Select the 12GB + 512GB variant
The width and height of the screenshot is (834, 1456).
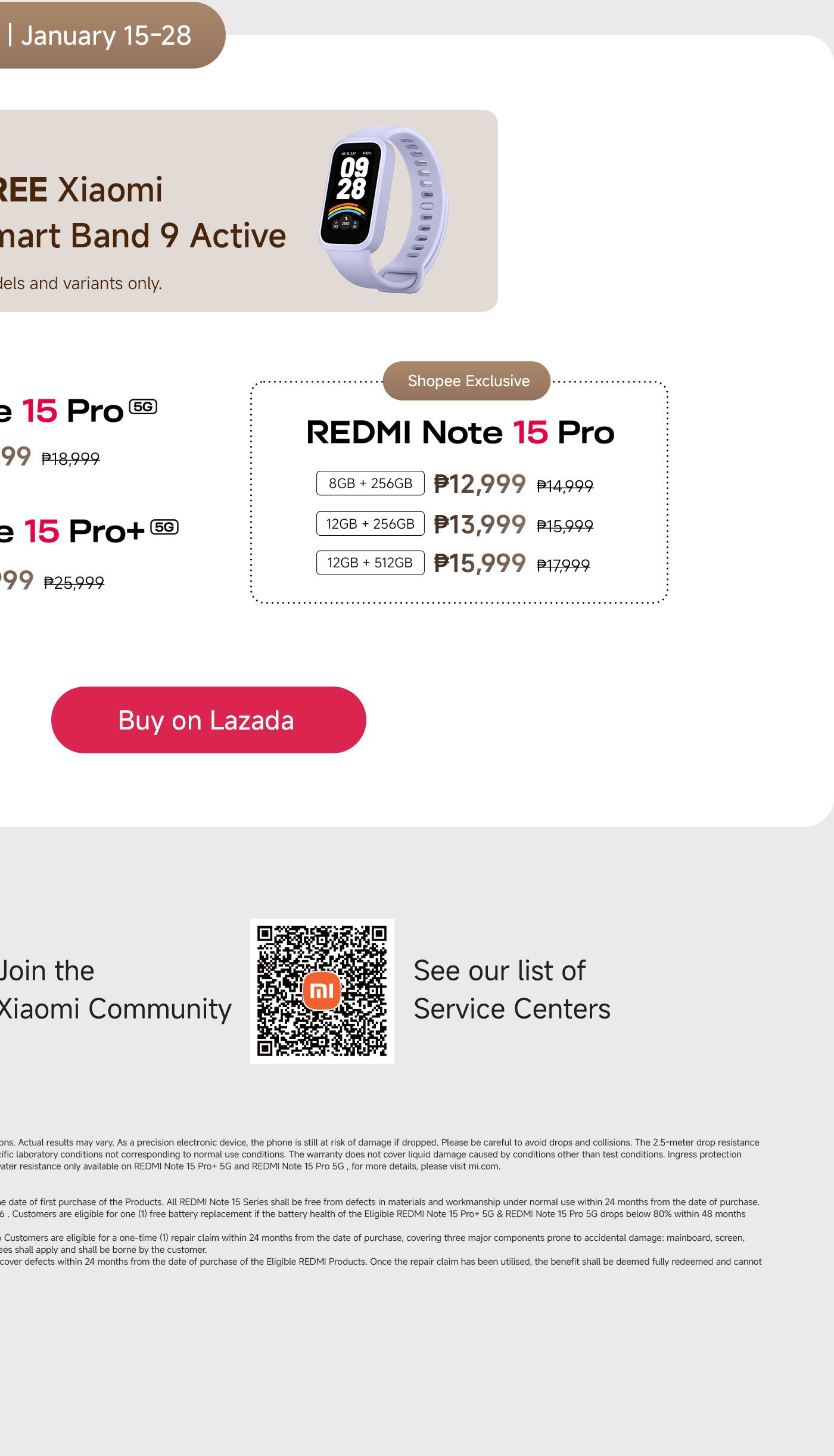(x=370, y=562)
